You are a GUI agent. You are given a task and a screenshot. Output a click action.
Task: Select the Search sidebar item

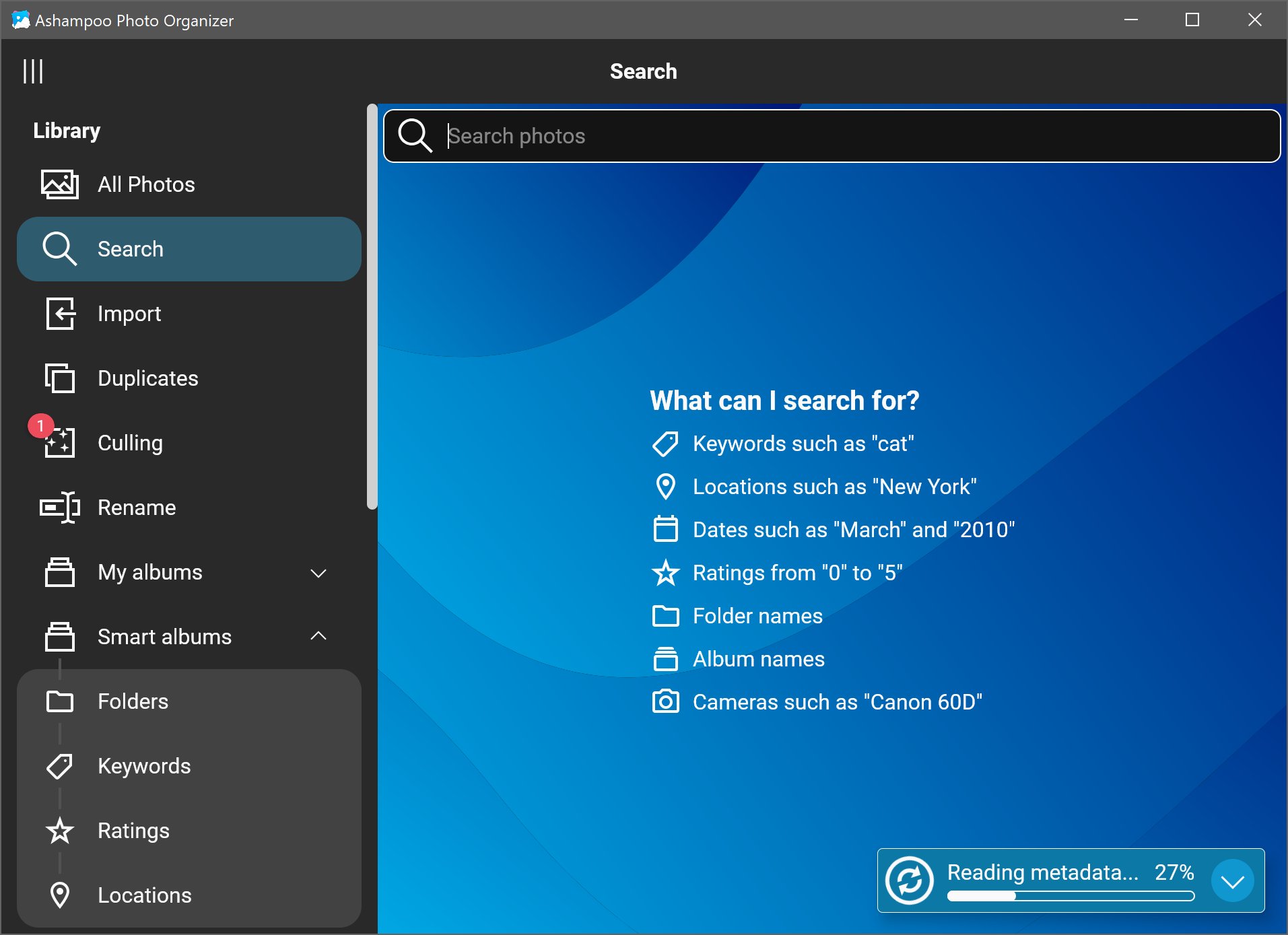[189, 249]
